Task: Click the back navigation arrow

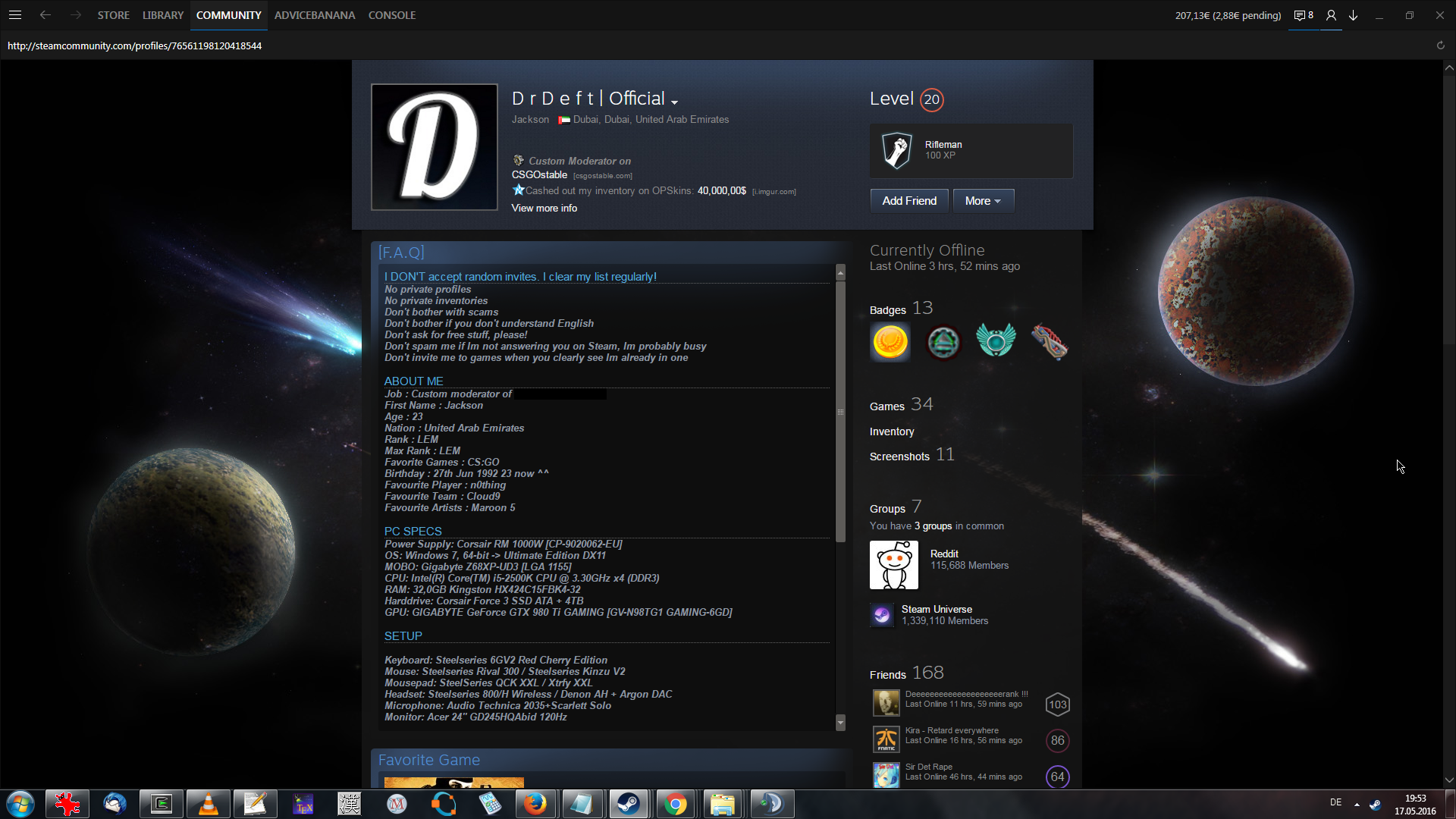Action: pyautogui.click(x=45, y=15)
